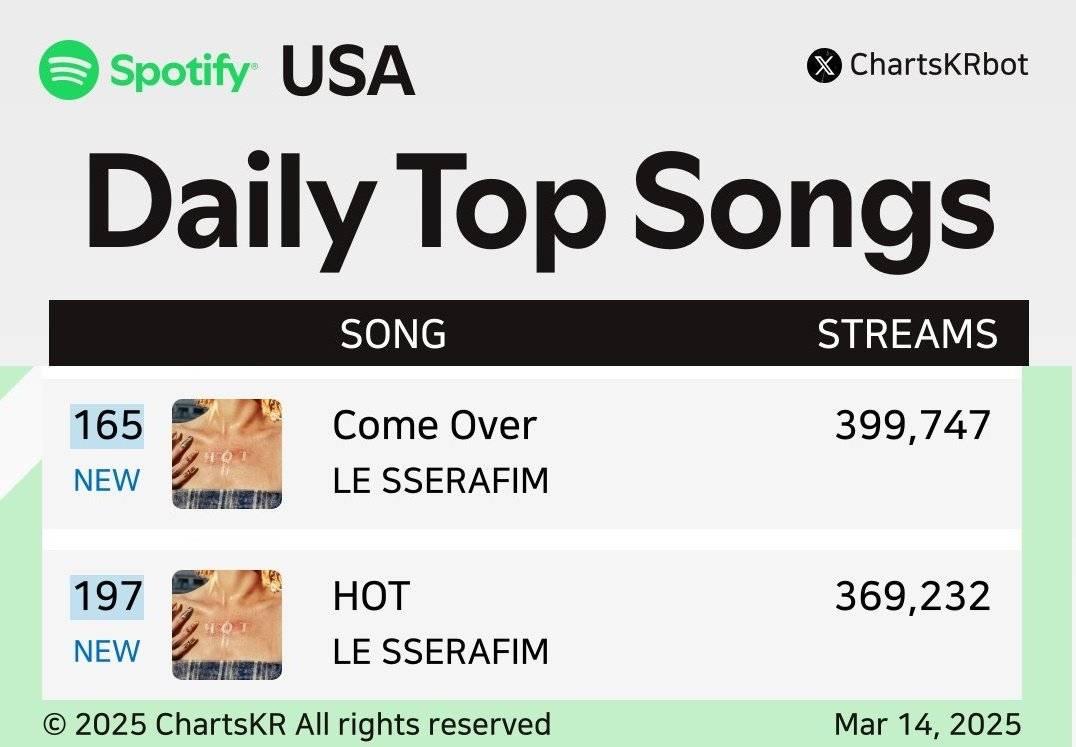Screen dimensions: 1076x747
Task: Open the HOT album cover thumbnail
Action: pos(227,624)
